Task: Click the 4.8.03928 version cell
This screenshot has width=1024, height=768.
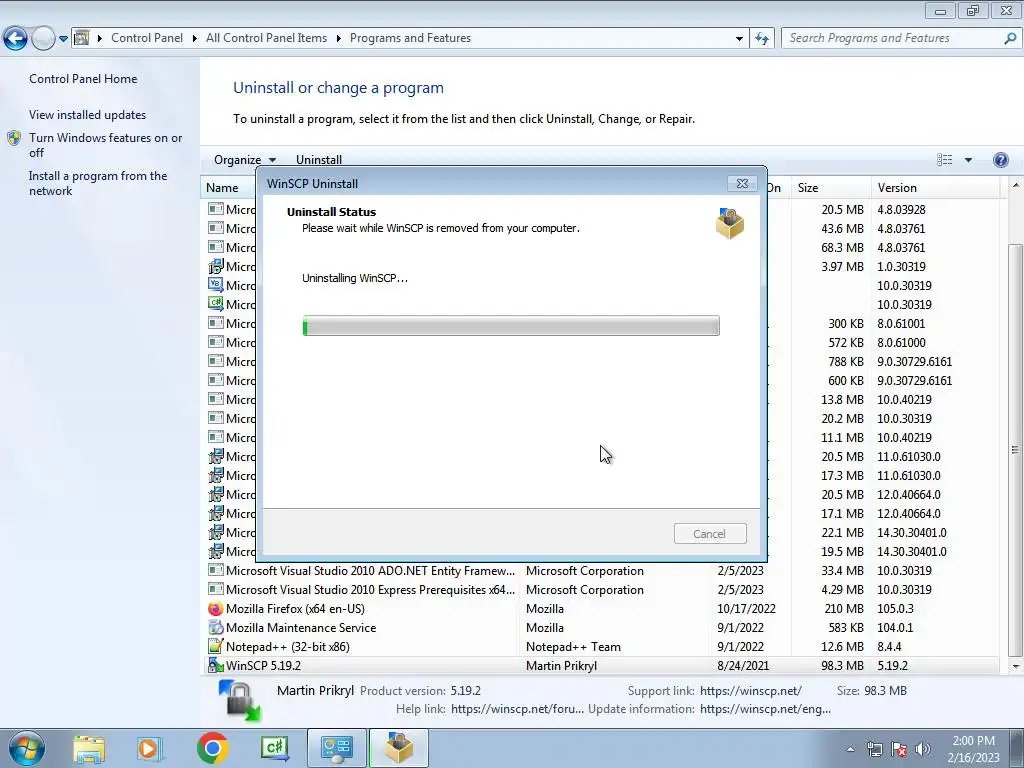Action: (x=901, y=210)
